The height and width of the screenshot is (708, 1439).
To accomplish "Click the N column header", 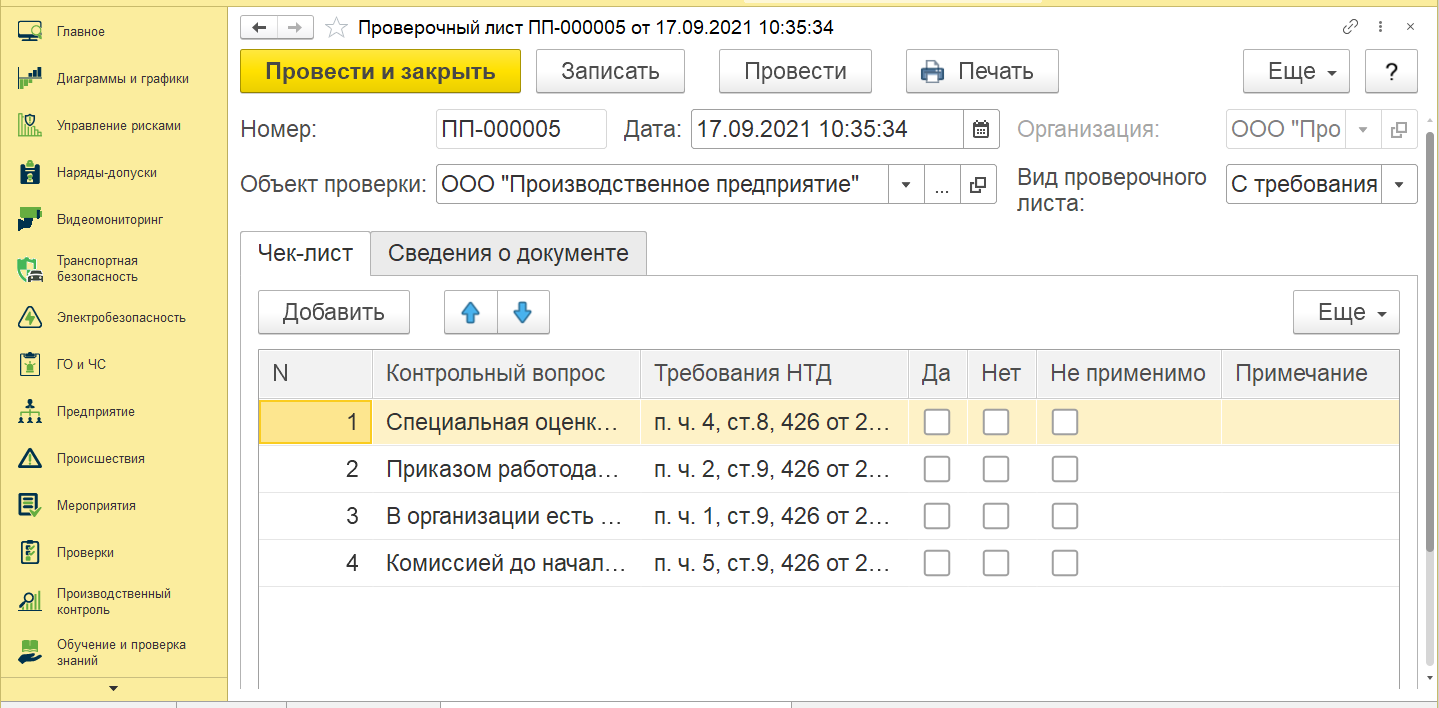I will (x=315, y=374).
